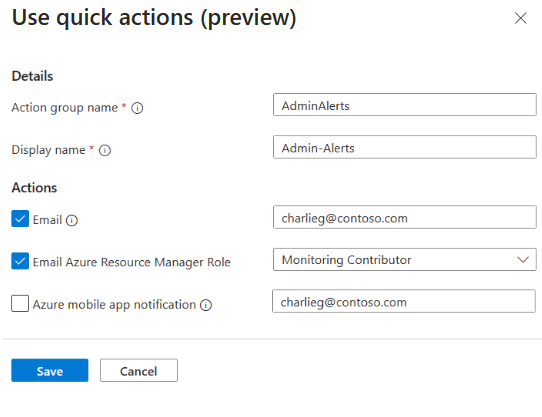Select the mobile app notification email field

pos(404,301)
